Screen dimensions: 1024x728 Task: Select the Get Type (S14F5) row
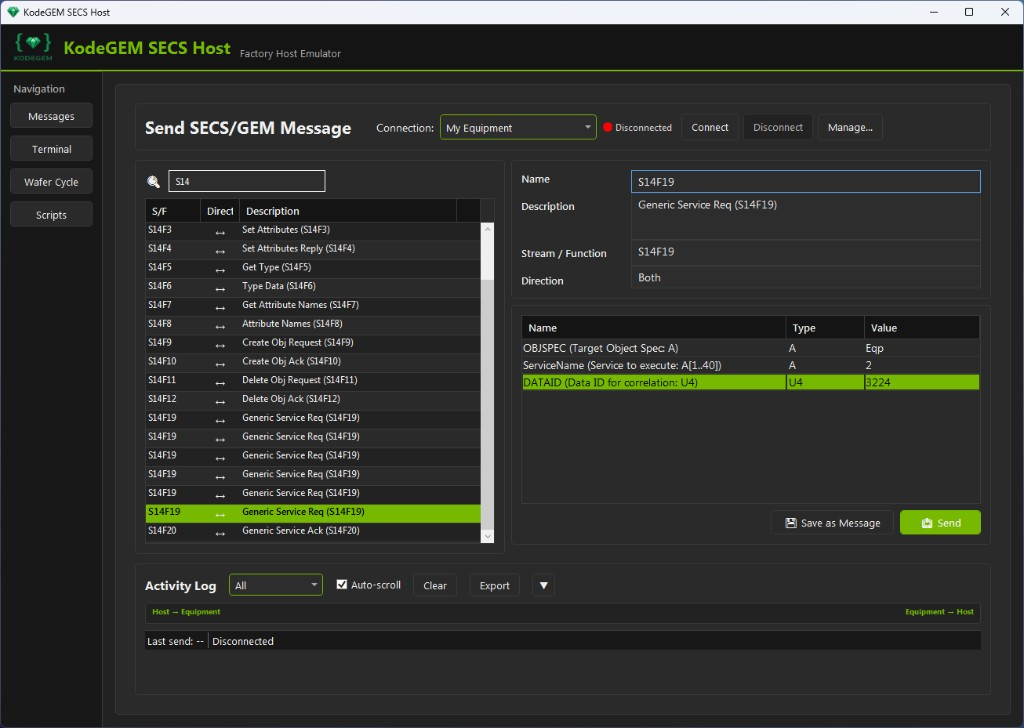click(x=313, y=267)
